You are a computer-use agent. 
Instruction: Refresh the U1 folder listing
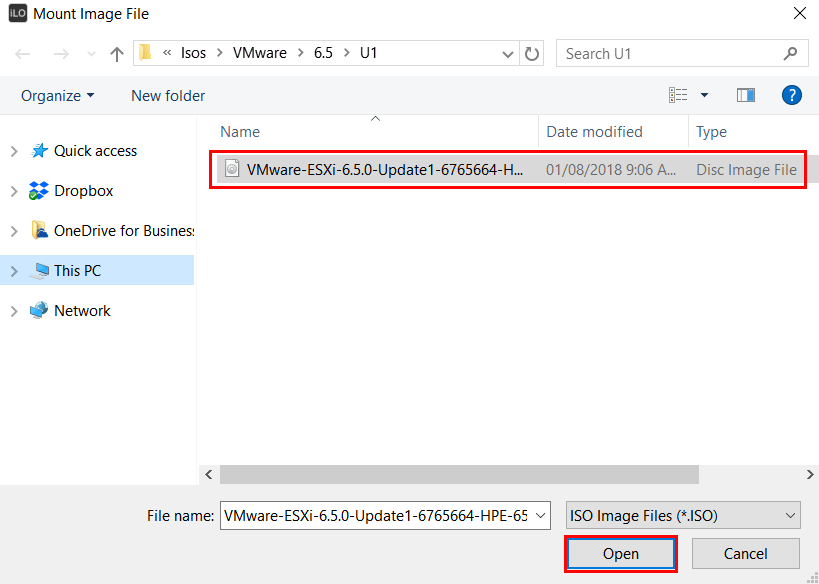(532, 54)
